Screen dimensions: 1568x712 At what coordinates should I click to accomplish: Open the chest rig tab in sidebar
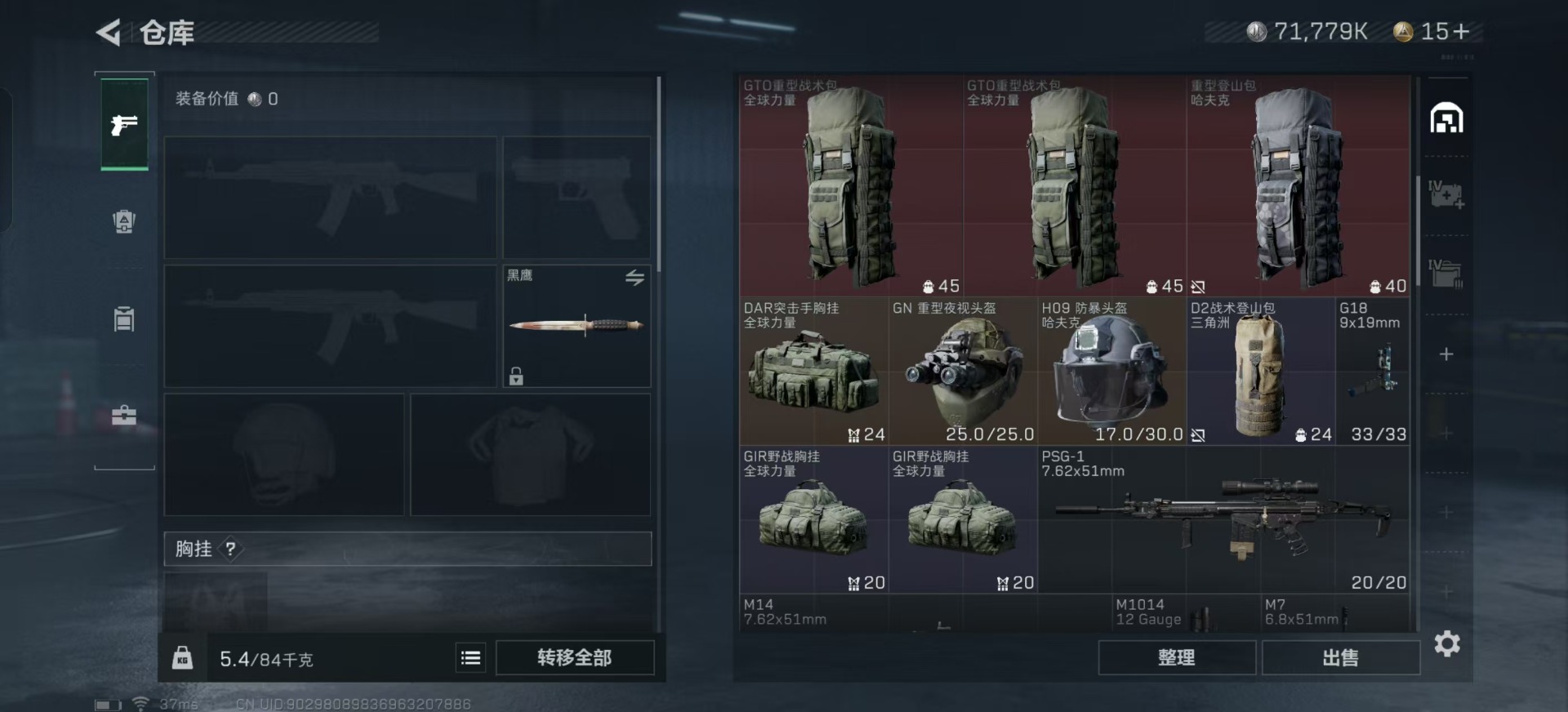coord(124,318)
